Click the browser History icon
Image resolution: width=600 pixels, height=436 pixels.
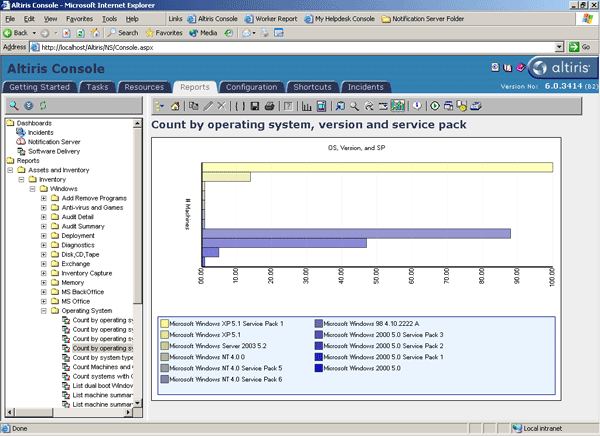[228, 33]
